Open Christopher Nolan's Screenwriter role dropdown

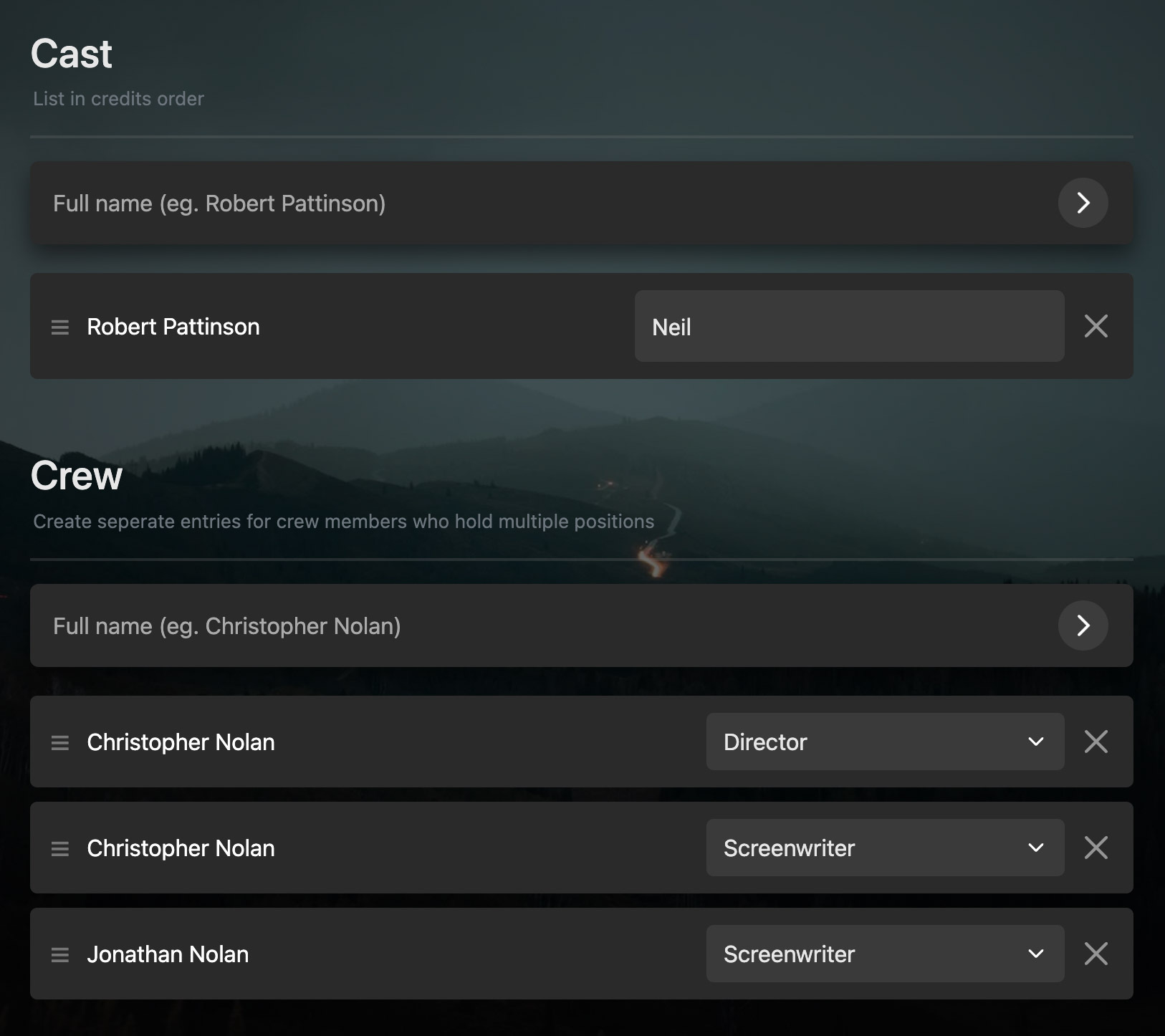(885, 848)
